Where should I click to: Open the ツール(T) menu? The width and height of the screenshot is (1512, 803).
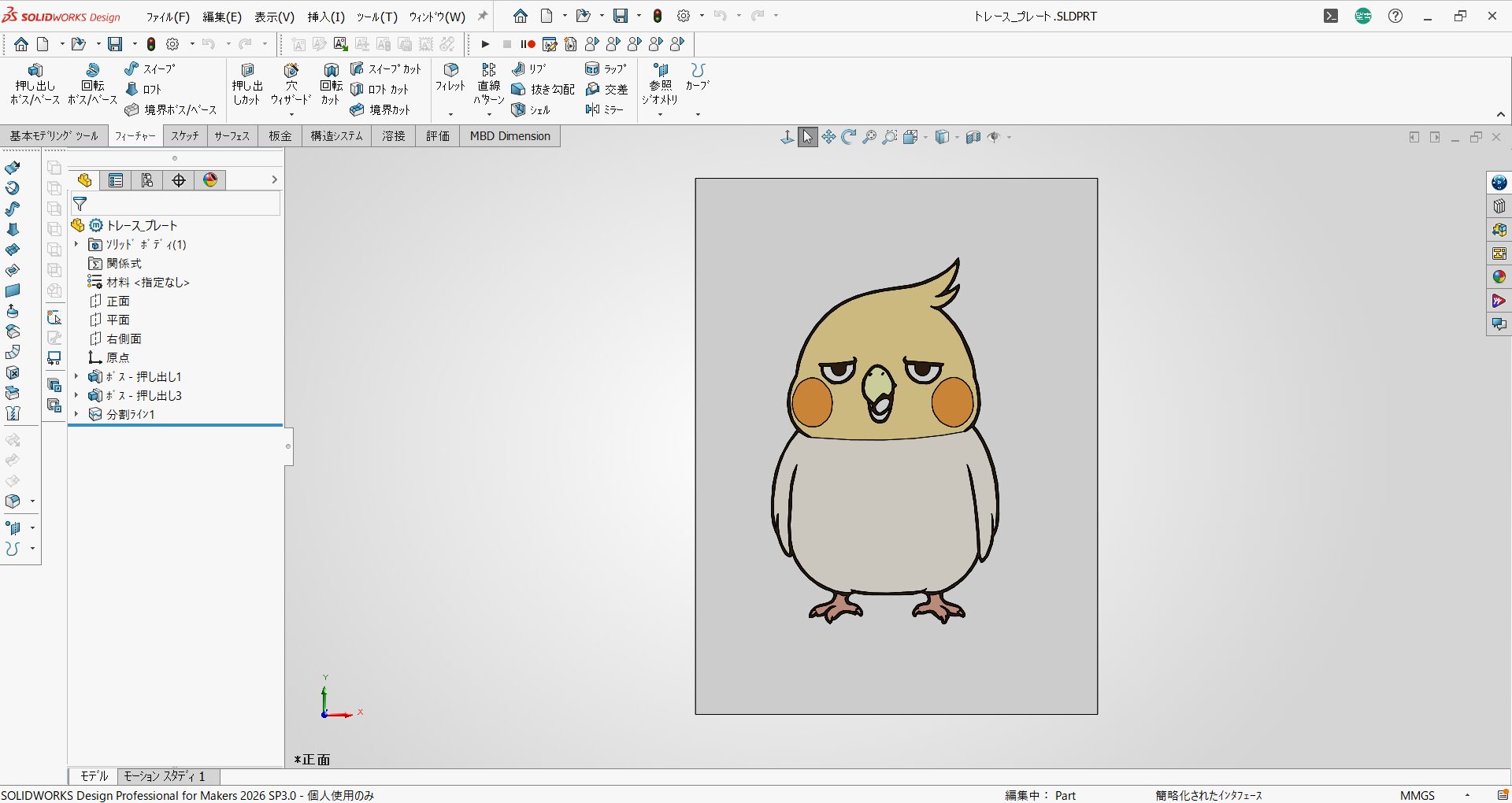click(377, 17)
